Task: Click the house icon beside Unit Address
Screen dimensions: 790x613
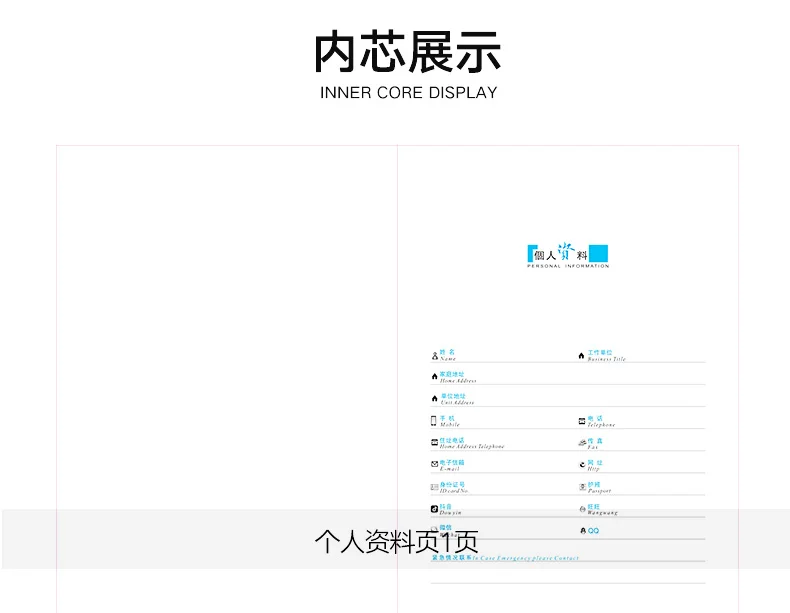Action: click(434, 398)
